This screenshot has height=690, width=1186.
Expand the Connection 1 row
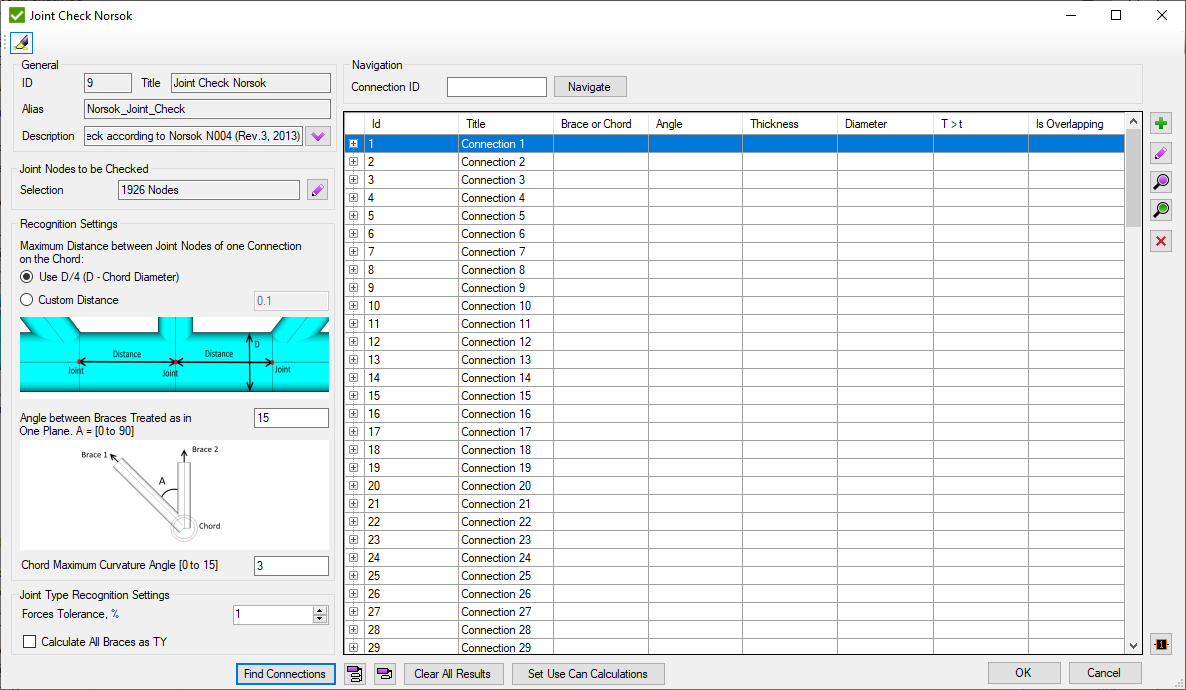(353, 144)
